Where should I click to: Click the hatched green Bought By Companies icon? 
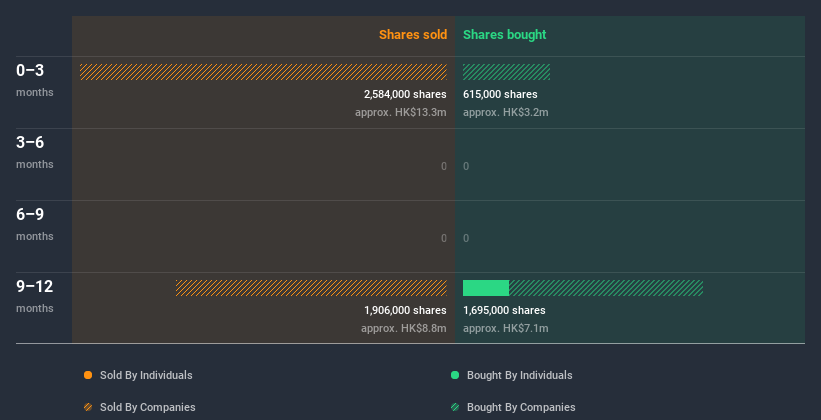455,407
